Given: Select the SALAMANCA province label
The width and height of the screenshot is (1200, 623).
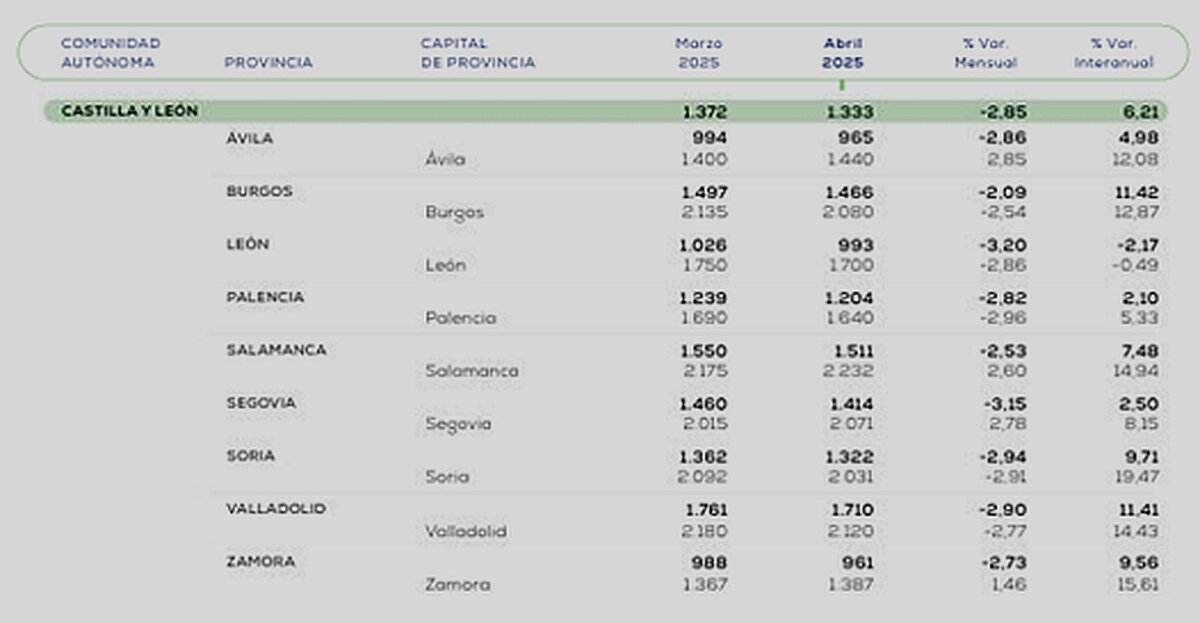Looking at the screenshot, I should (276, 350).
